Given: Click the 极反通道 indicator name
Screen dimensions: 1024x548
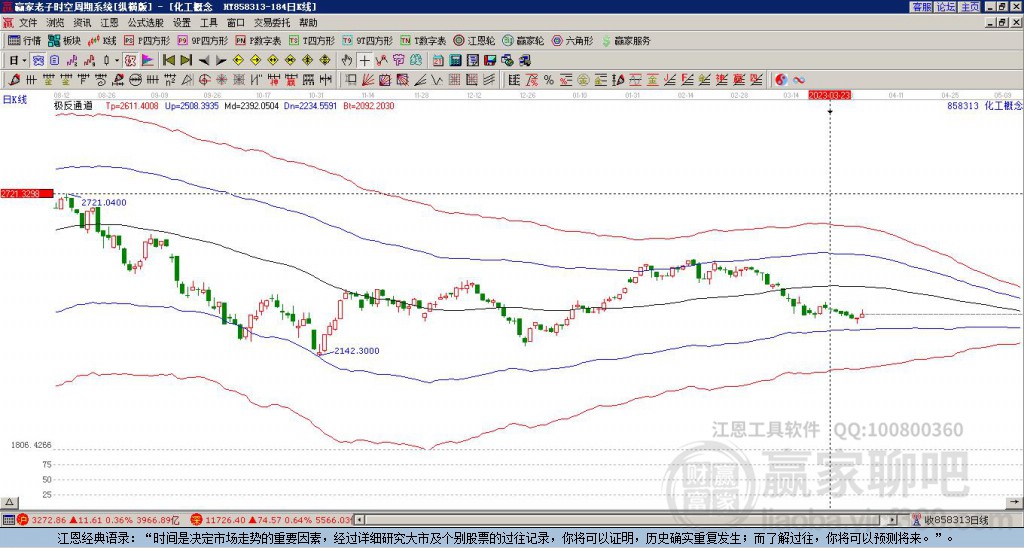Looking at the screenshot, I should tap(73, 105).
